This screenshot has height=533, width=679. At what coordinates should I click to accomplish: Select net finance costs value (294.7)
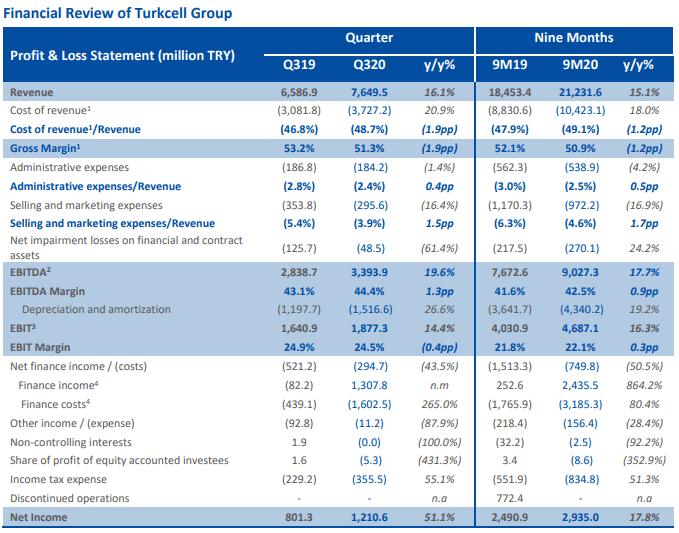coord(369,366)
